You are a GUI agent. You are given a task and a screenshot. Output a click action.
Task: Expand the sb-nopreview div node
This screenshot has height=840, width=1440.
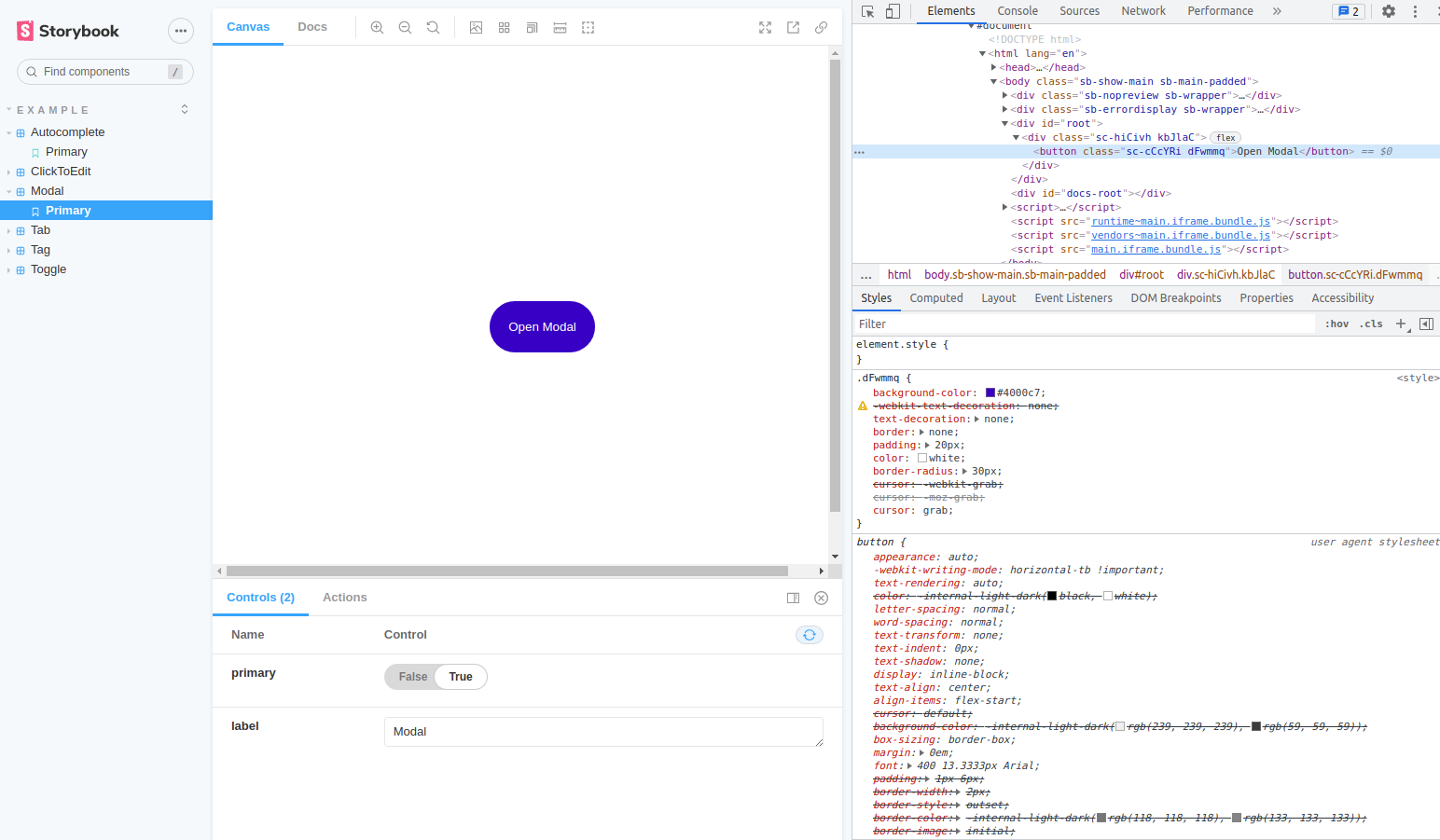tap(1004, 95)
